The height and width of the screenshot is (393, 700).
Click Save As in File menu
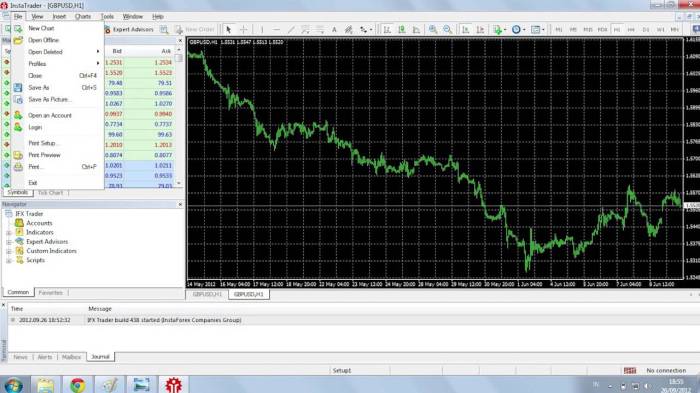tap(58, 88)
